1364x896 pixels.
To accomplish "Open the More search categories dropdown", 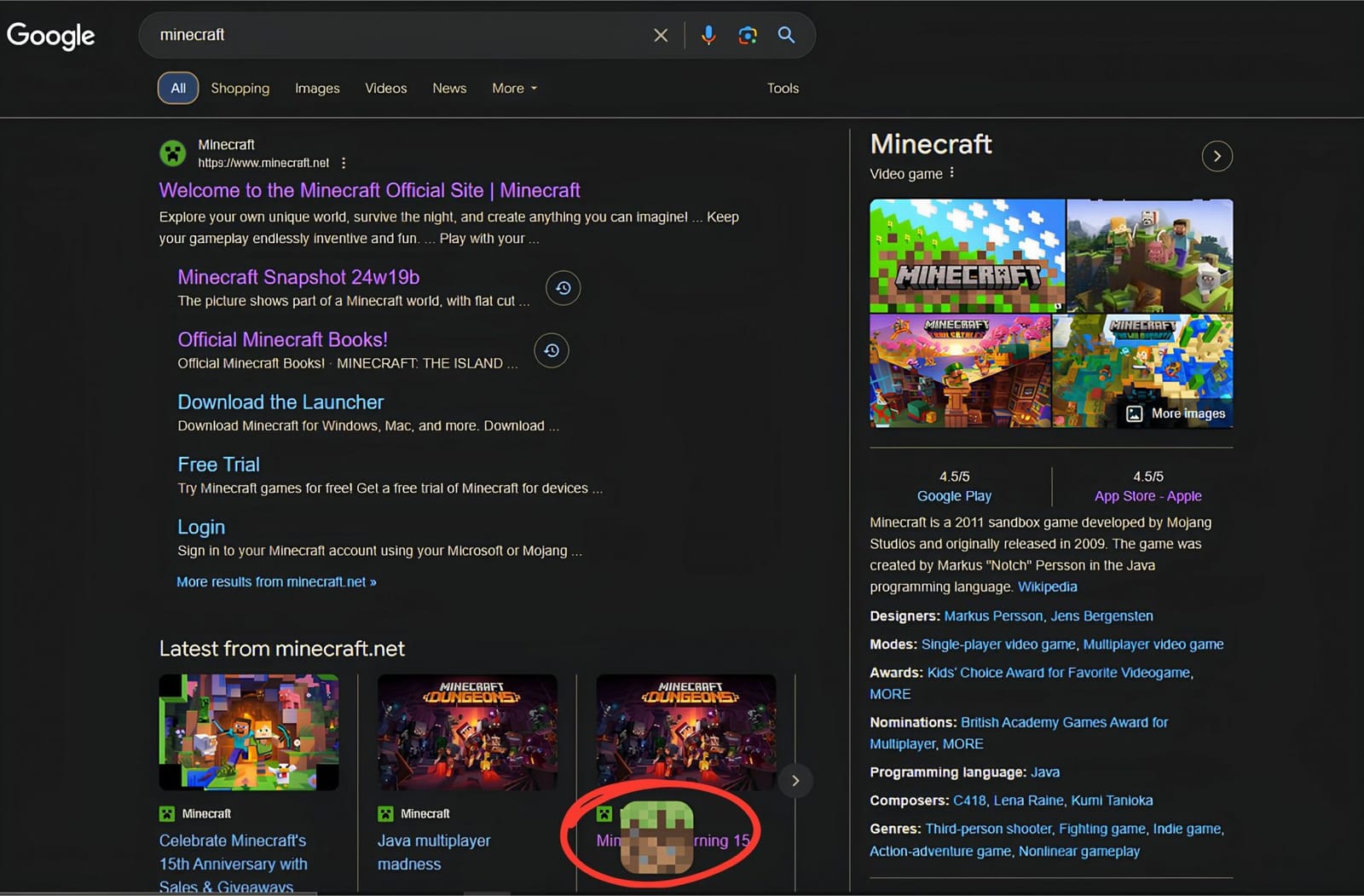I will pyautogui.click(x=513, y=88).
